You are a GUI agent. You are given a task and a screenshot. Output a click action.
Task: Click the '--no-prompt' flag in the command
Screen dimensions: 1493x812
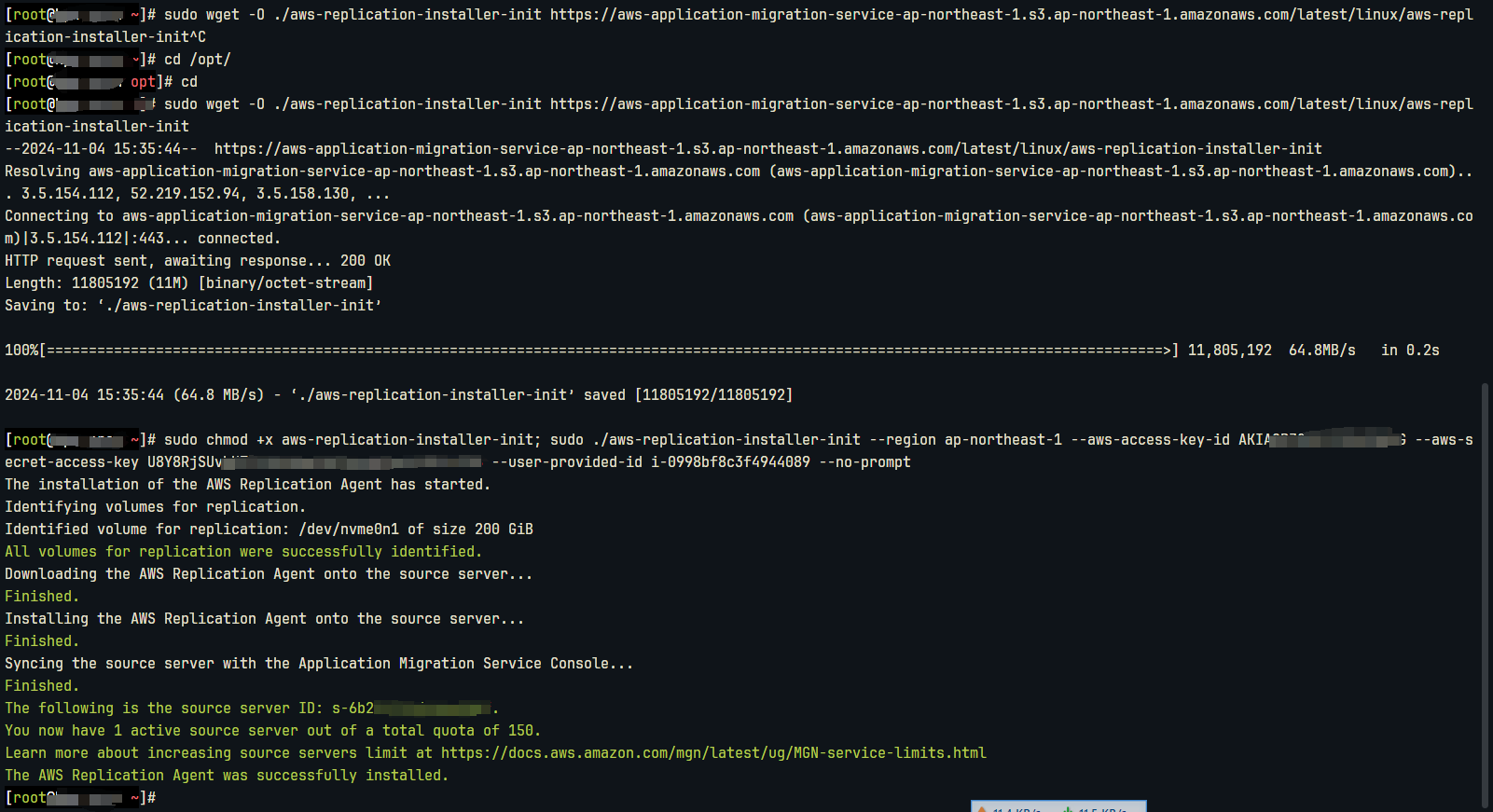[x=864, y=462]
